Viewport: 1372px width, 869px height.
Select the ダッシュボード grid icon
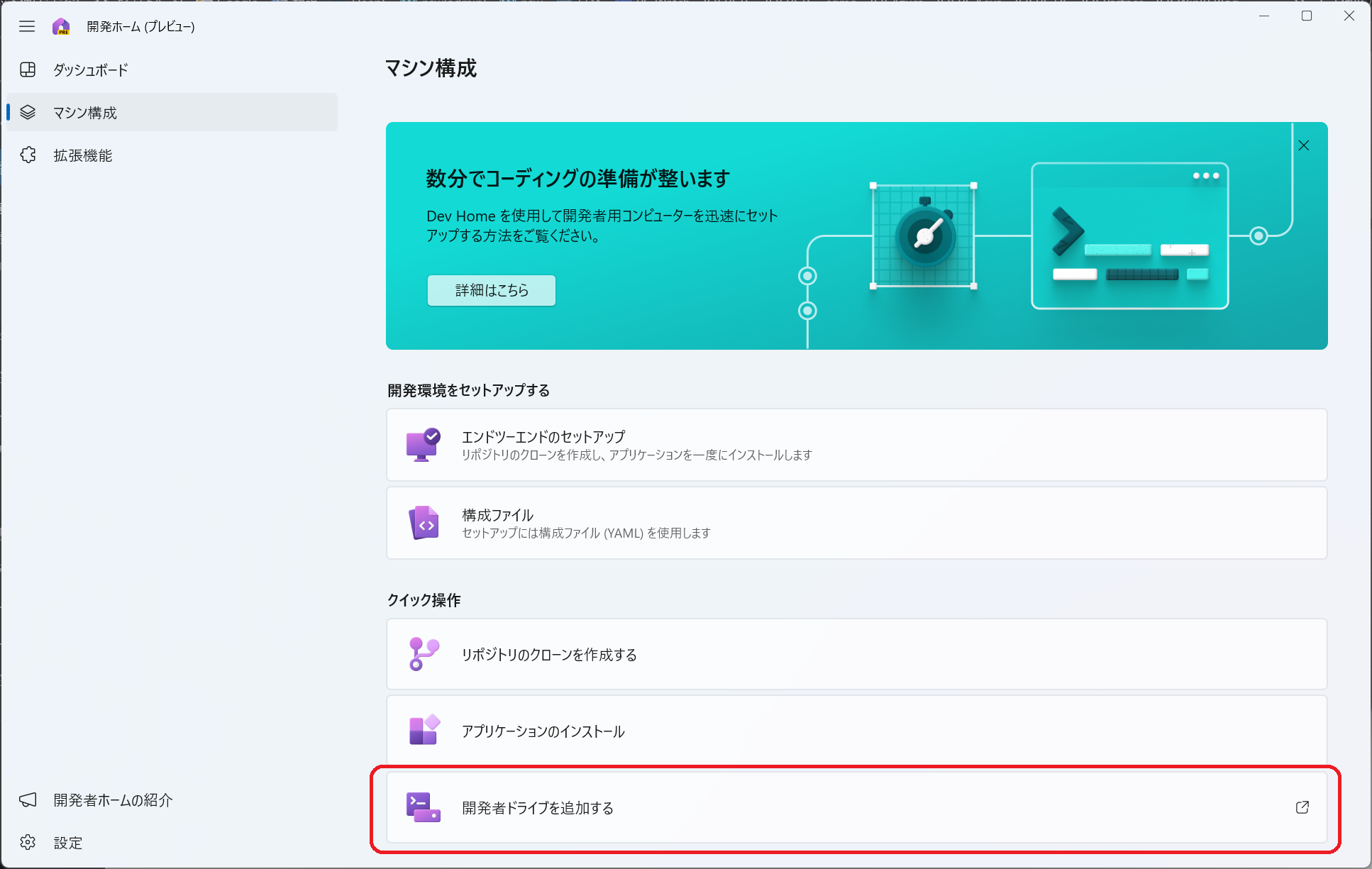[28, 70]
